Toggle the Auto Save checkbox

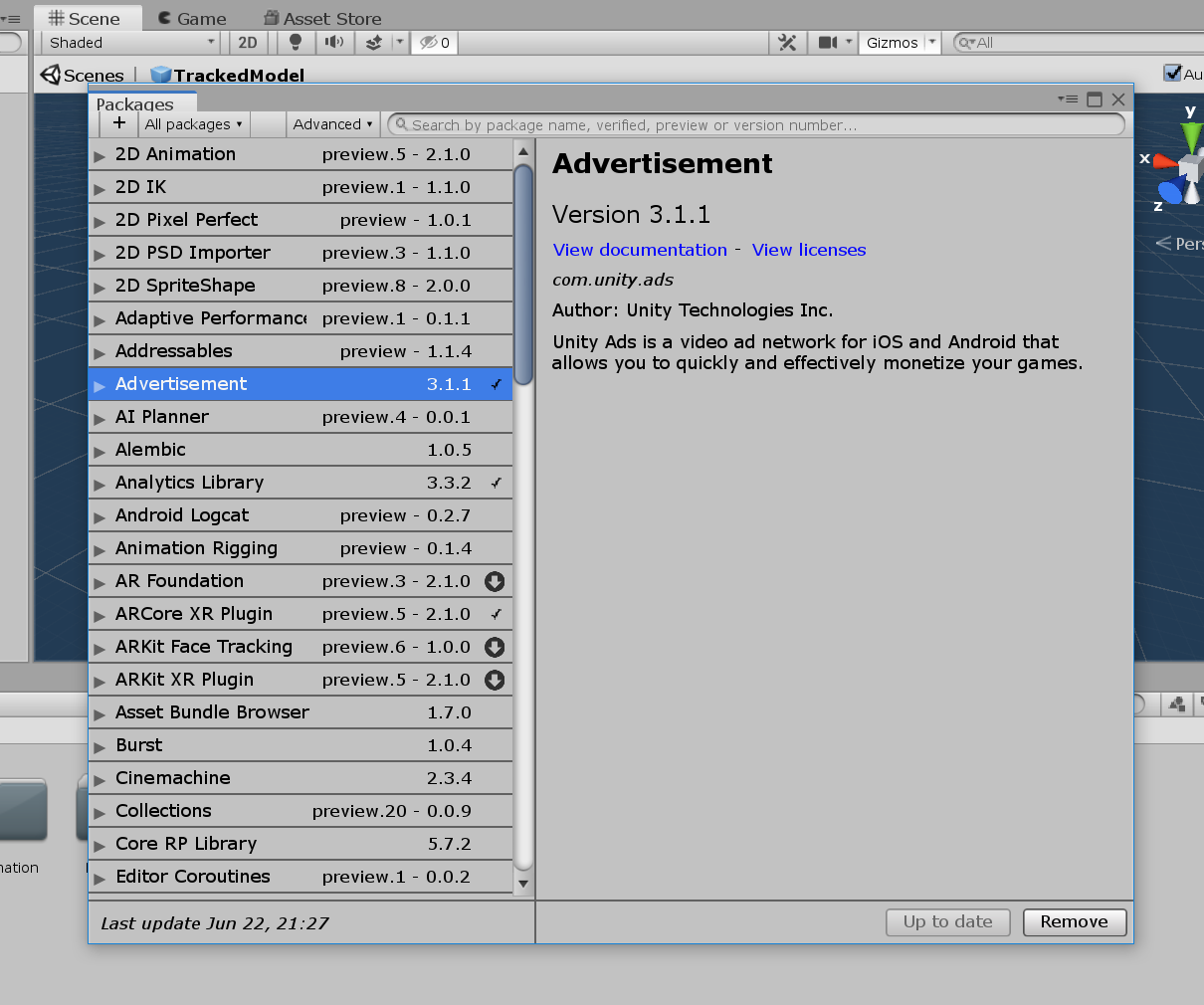click(1172, 73)
